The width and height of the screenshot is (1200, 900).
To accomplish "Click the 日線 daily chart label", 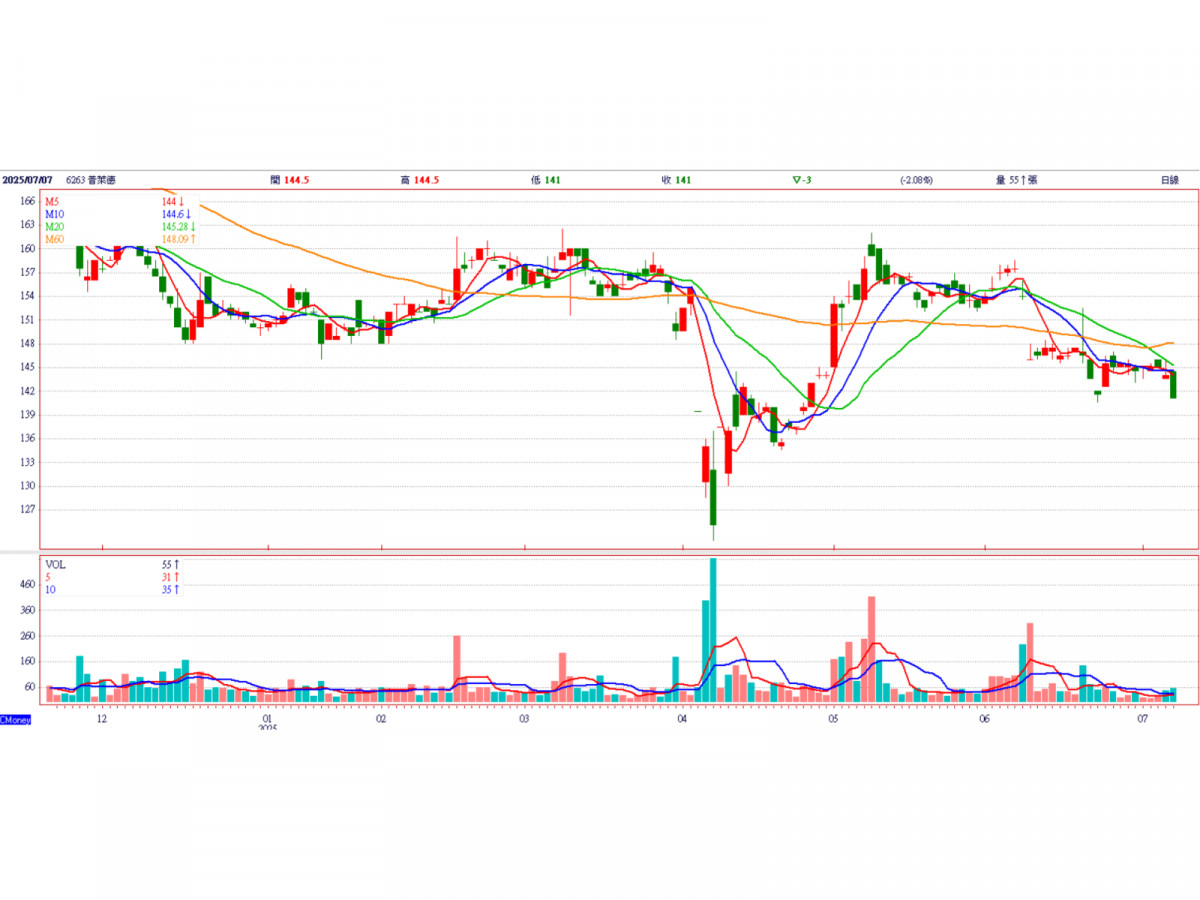I will [1169, 180].
